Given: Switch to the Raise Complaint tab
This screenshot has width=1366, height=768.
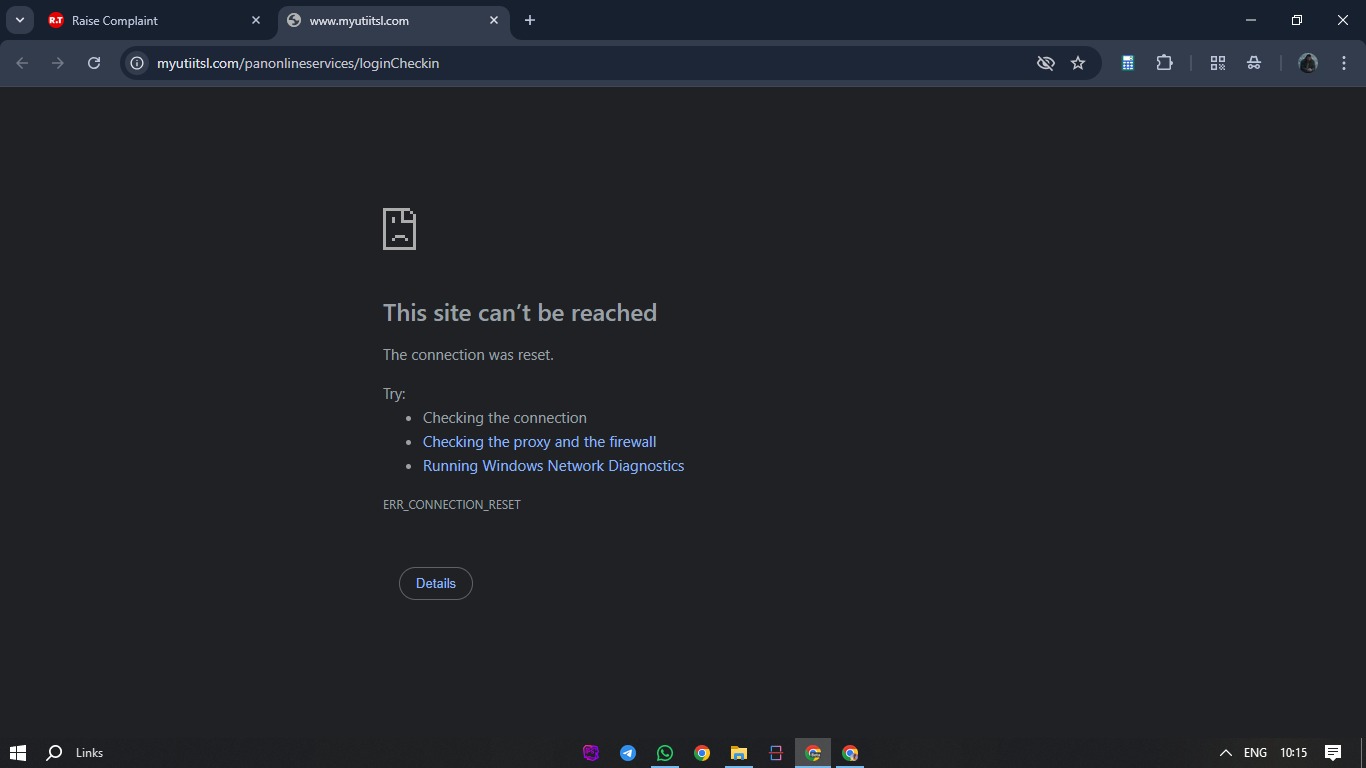Looking at the screenshot, I should (x=150, y=20).
